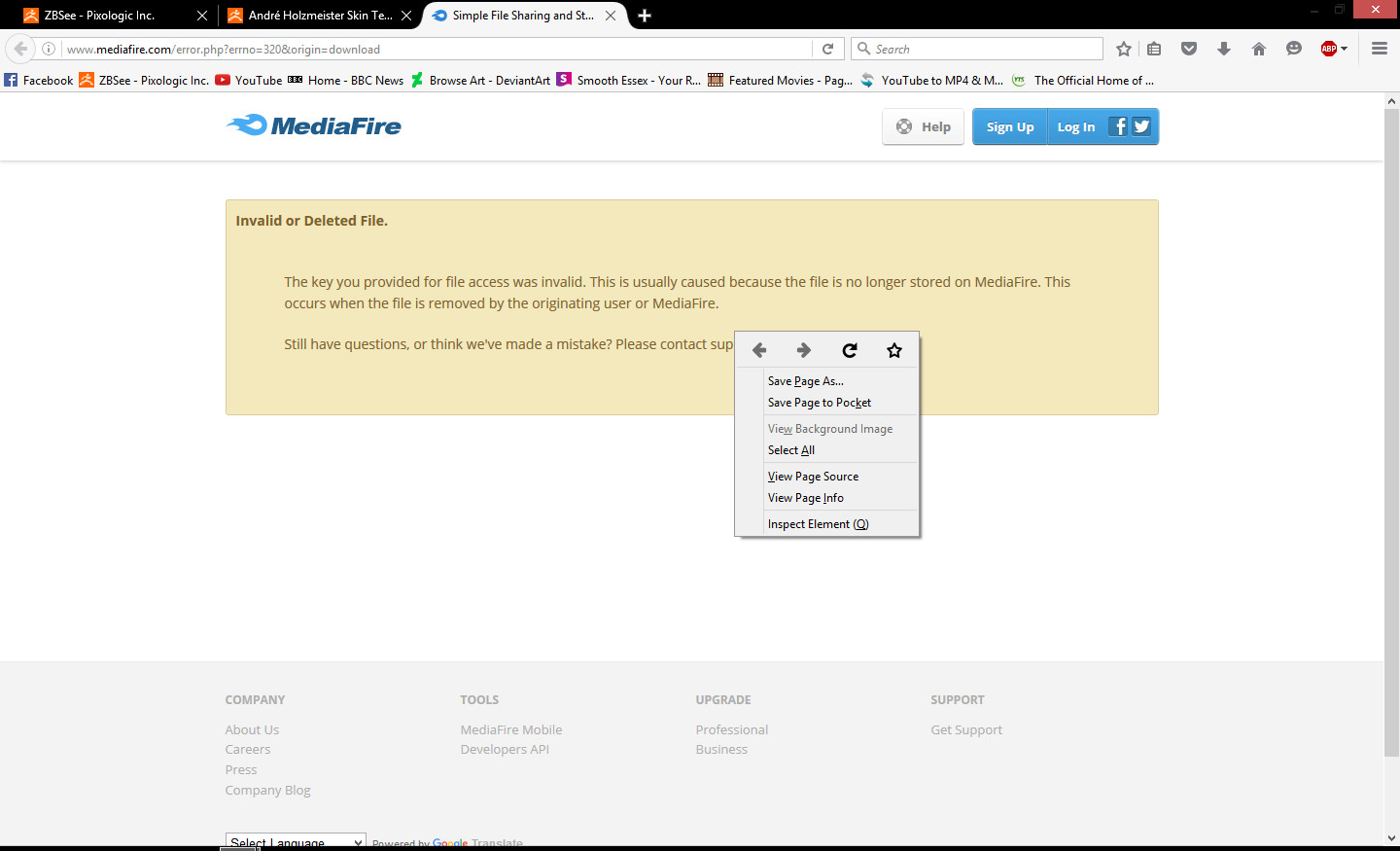Image resolution: width=1400 pixels, height=851 pixels.
Task: Open the Adblock Plus dropdown arrow
Action: pos(1345,49)
